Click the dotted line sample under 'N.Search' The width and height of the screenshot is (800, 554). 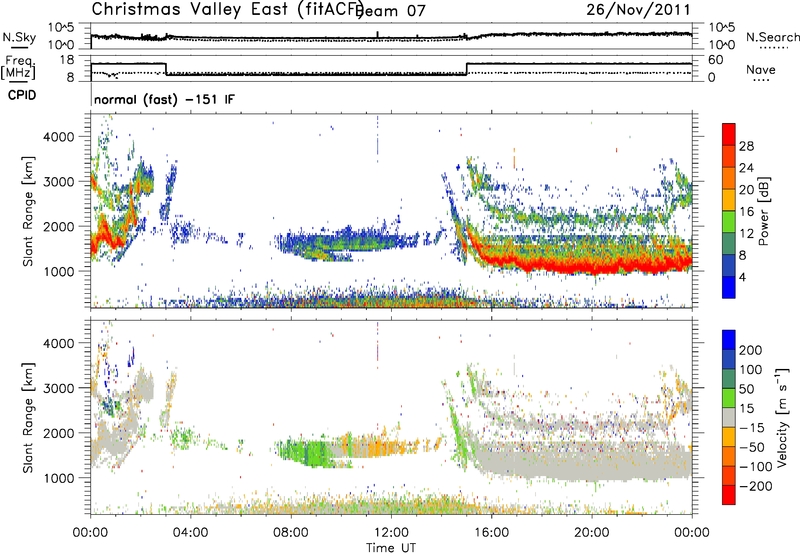[774, 48]
